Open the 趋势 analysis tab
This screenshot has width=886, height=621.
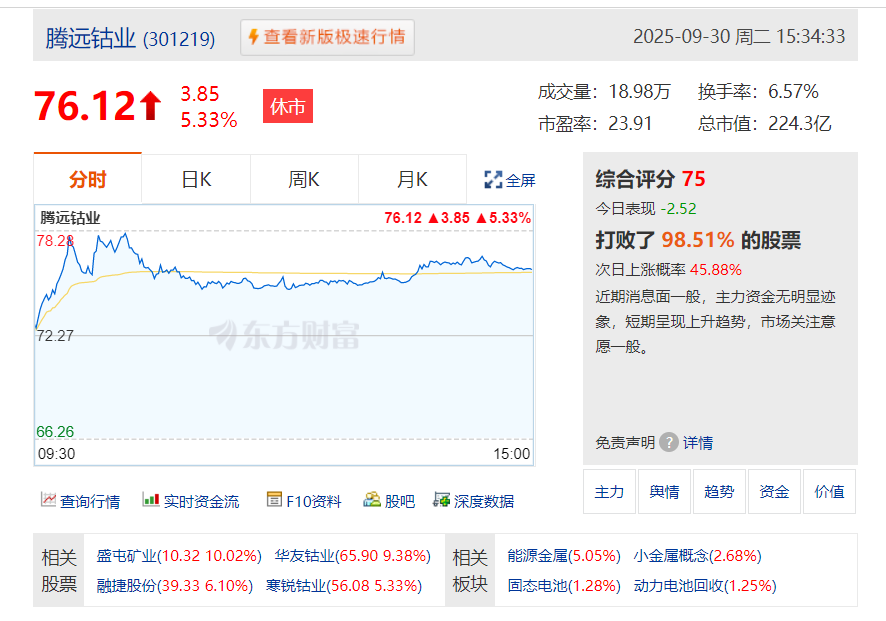coord(719,492)
